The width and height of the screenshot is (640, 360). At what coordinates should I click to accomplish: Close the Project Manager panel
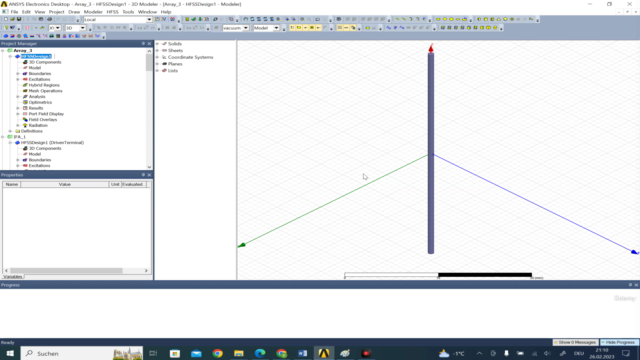pos(149,43)
